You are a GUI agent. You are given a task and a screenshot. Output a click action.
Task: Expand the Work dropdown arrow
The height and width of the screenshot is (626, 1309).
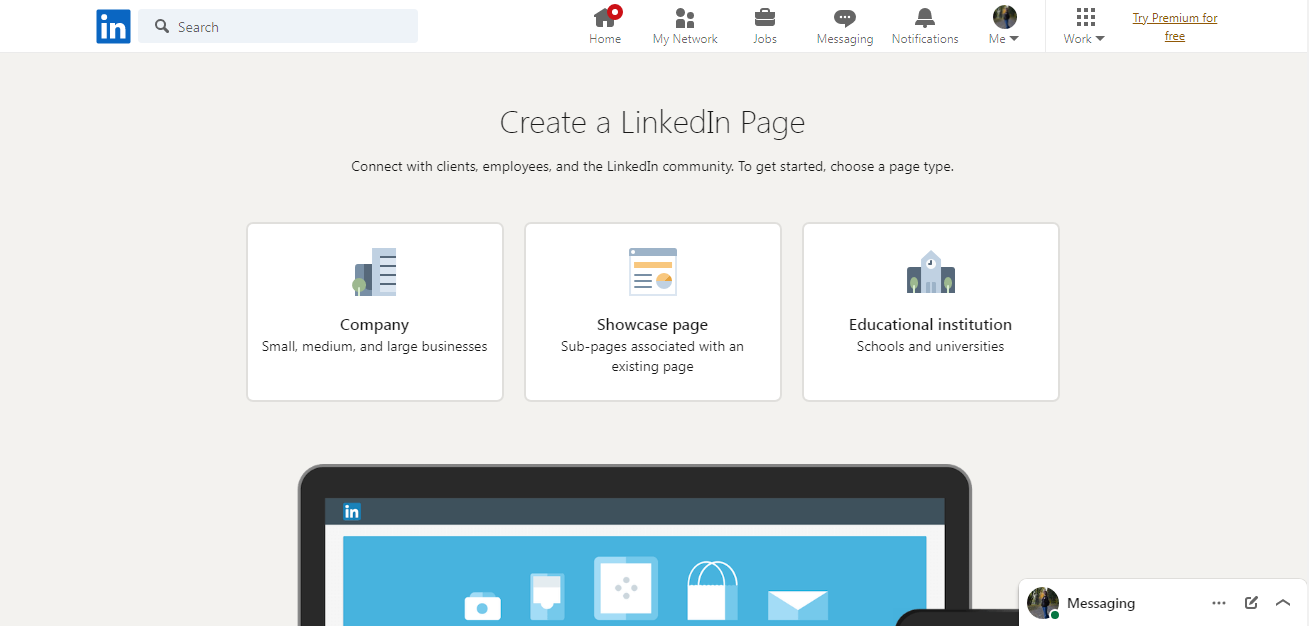(1100, 39)
